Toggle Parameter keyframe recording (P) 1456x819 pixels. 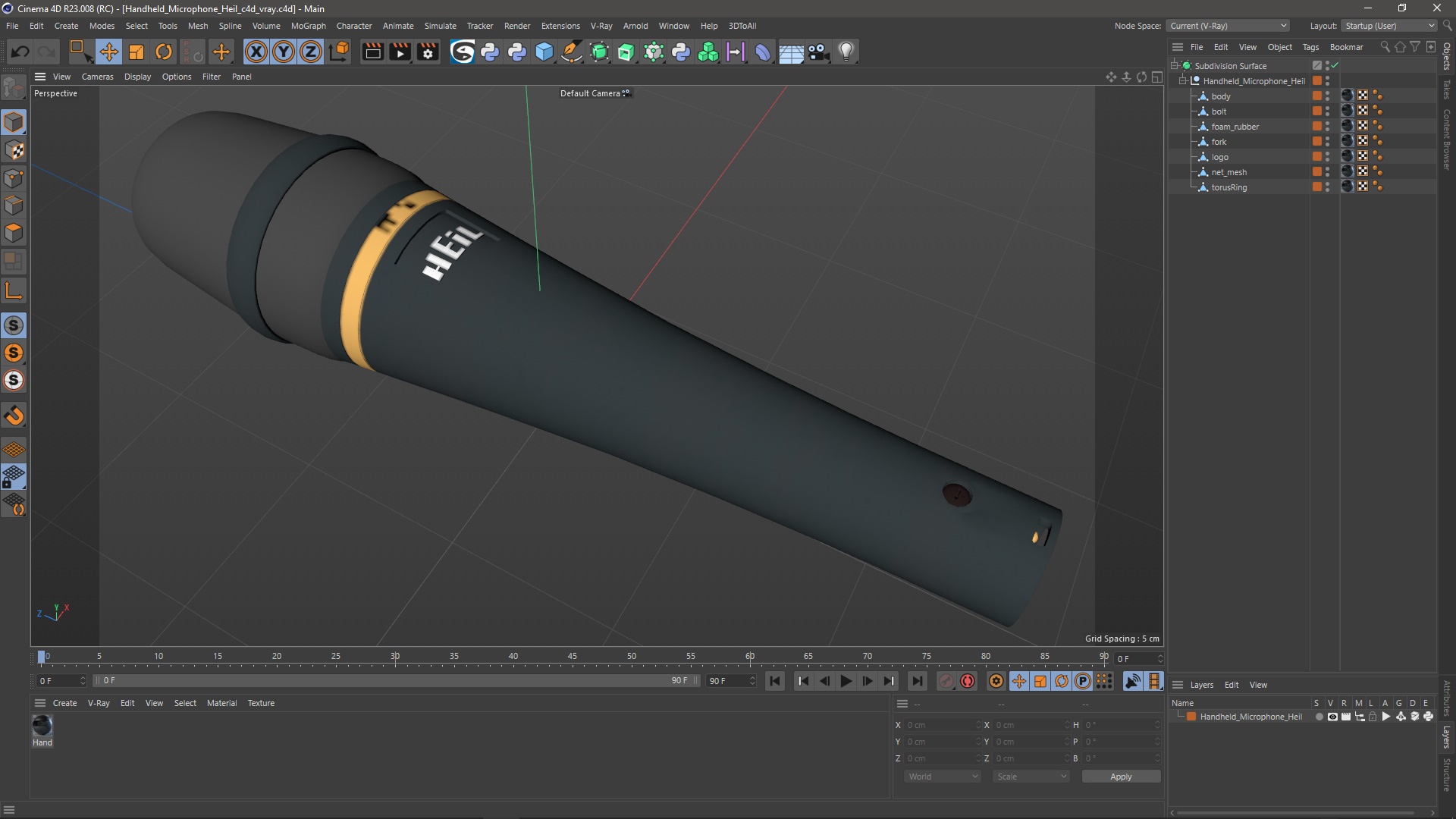click(x=1083, y=681)
